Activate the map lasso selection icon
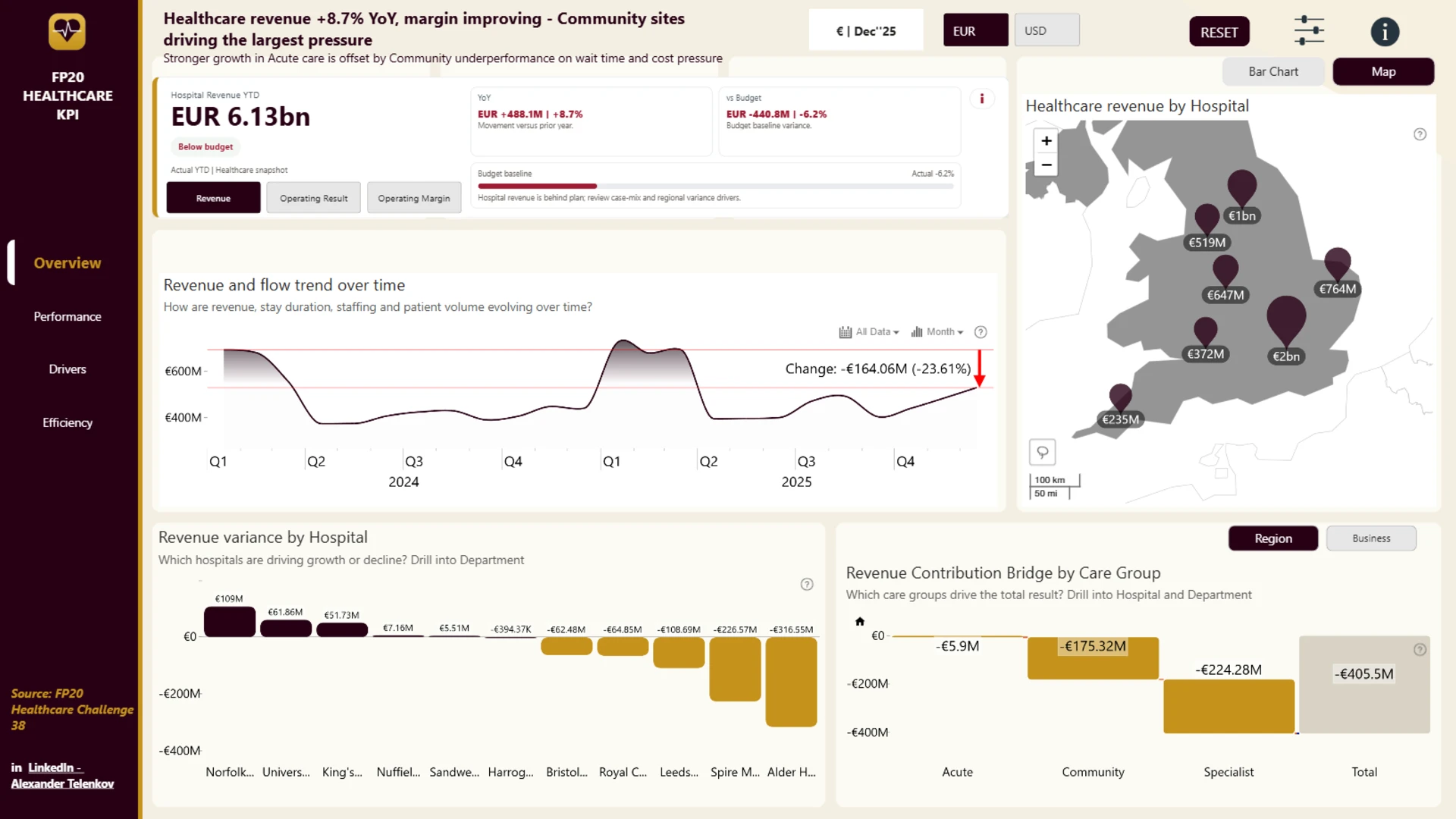 click(1043, 452)
